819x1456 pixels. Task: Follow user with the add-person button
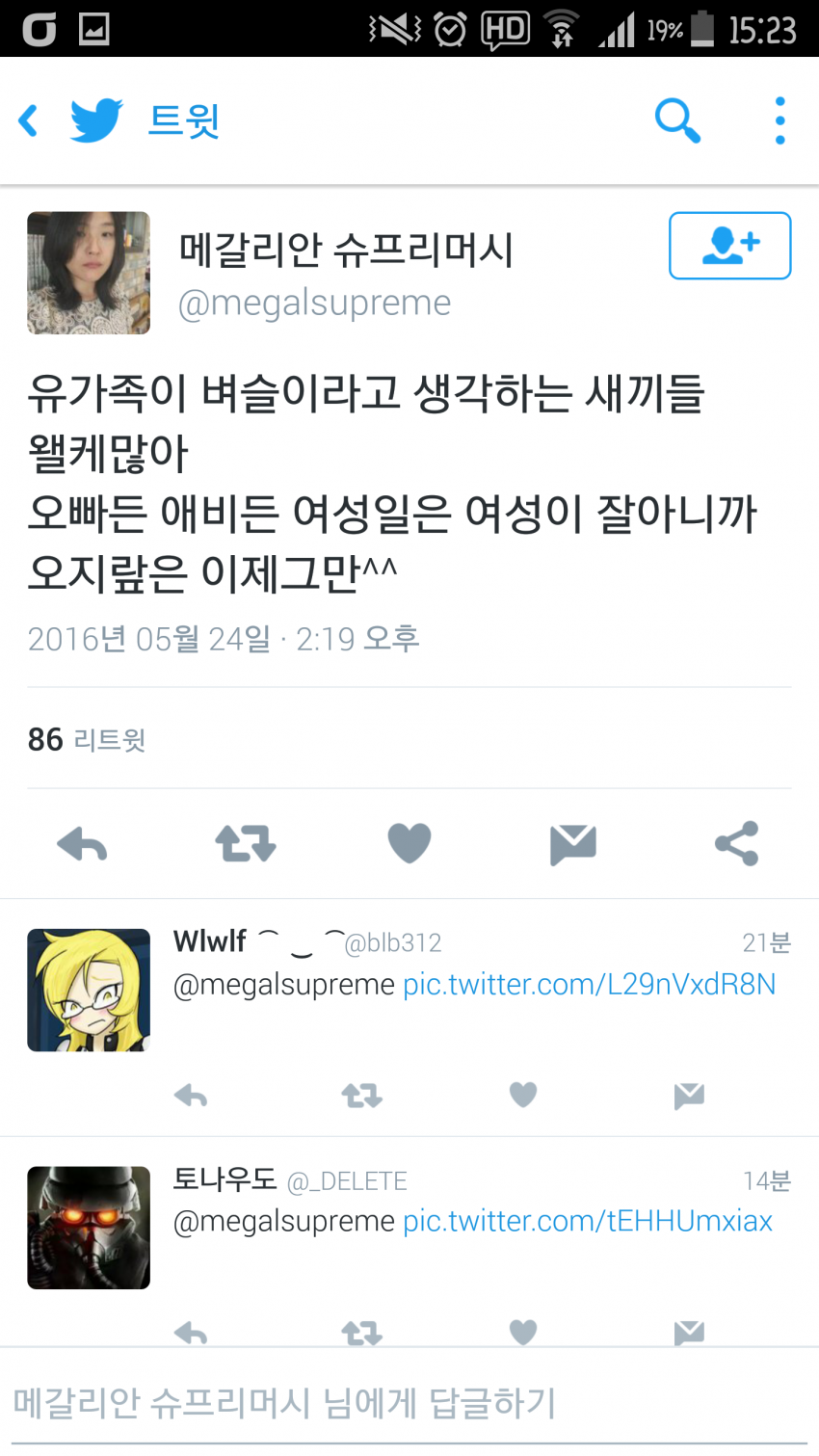(729, 246)
